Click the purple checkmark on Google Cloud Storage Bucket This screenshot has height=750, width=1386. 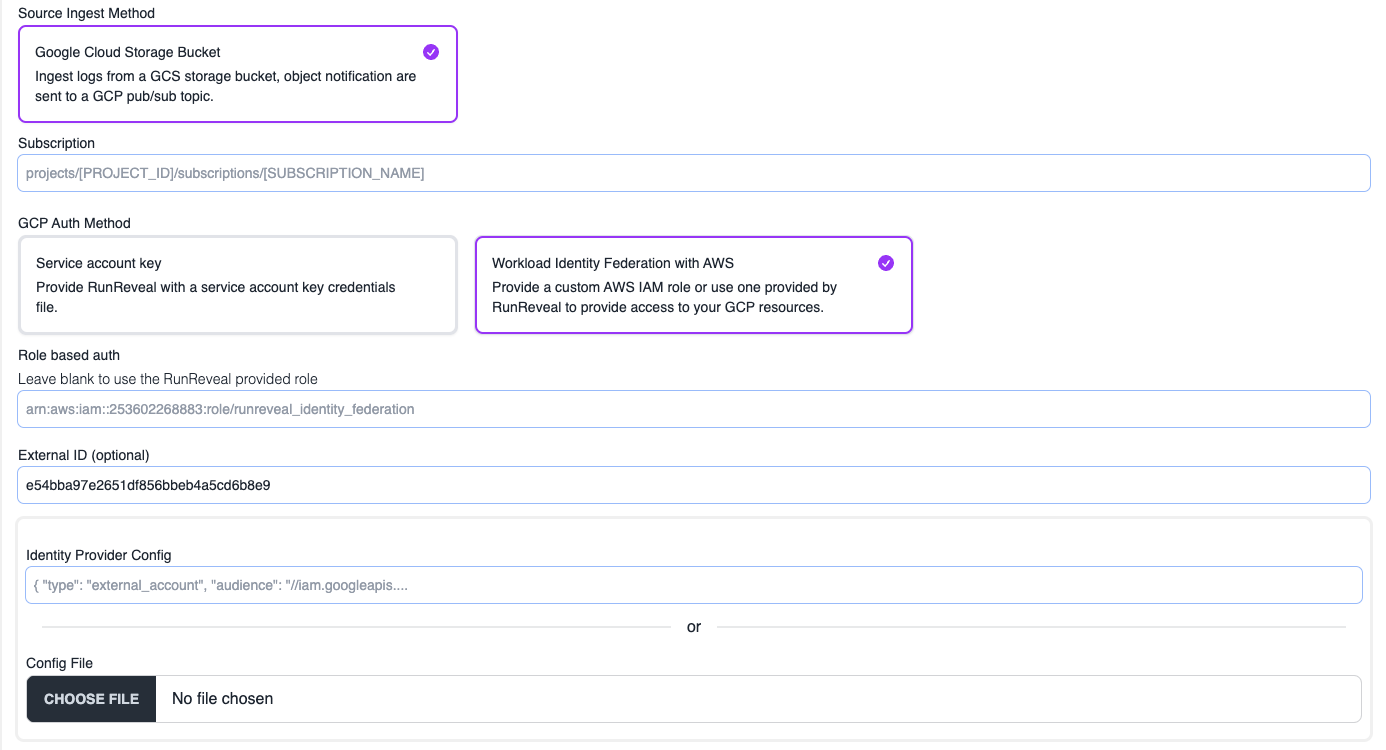pos(431,51)
